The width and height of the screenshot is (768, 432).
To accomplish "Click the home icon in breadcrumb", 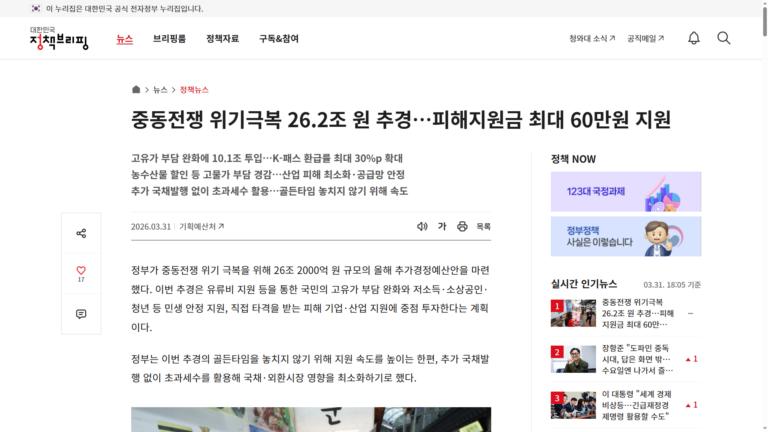I will [x=136, y=90].
